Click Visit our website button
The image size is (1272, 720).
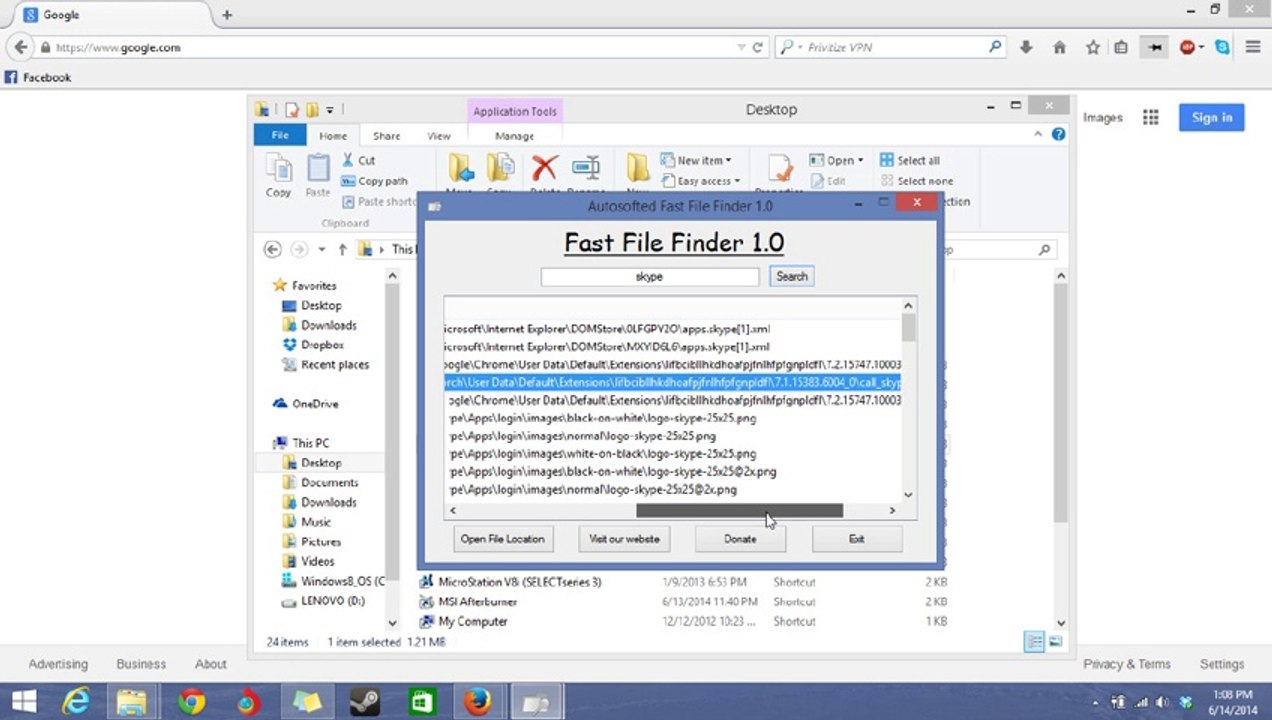623,538
